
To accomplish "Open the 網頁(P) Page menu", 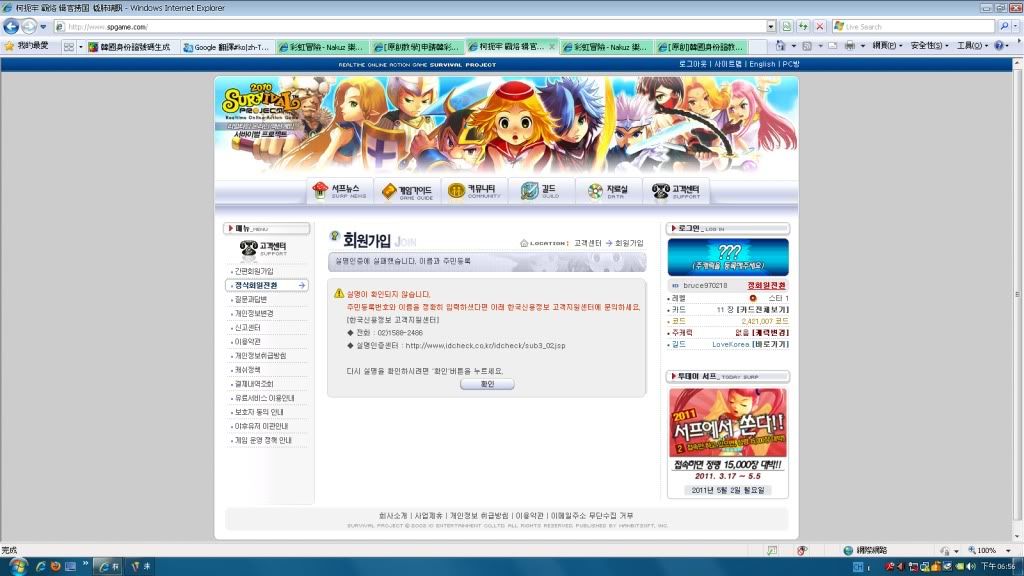I will tap(888, 46).
